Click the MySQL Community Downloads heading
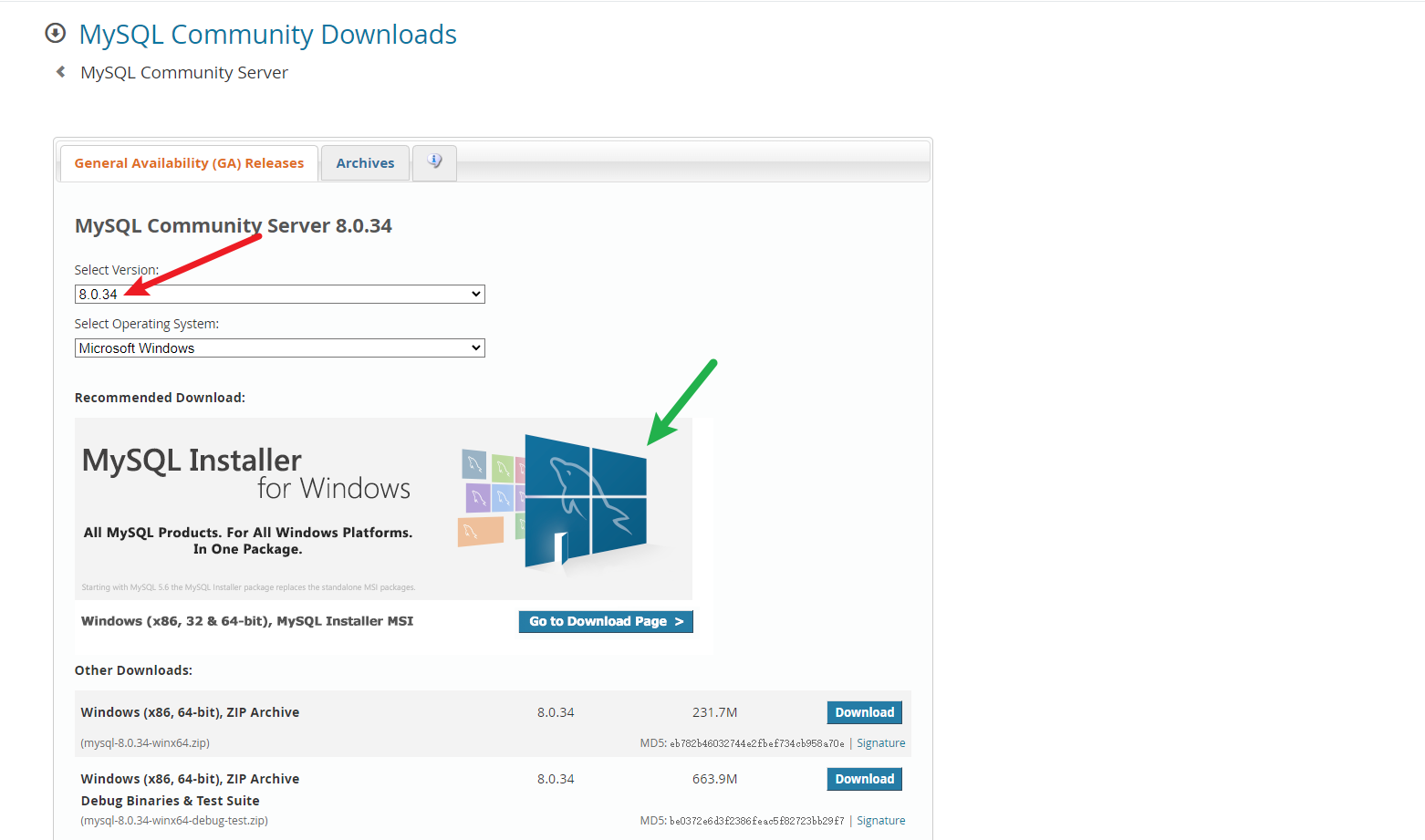The width and height of the screenshot is (1425, 840). (x=267, y=34)
